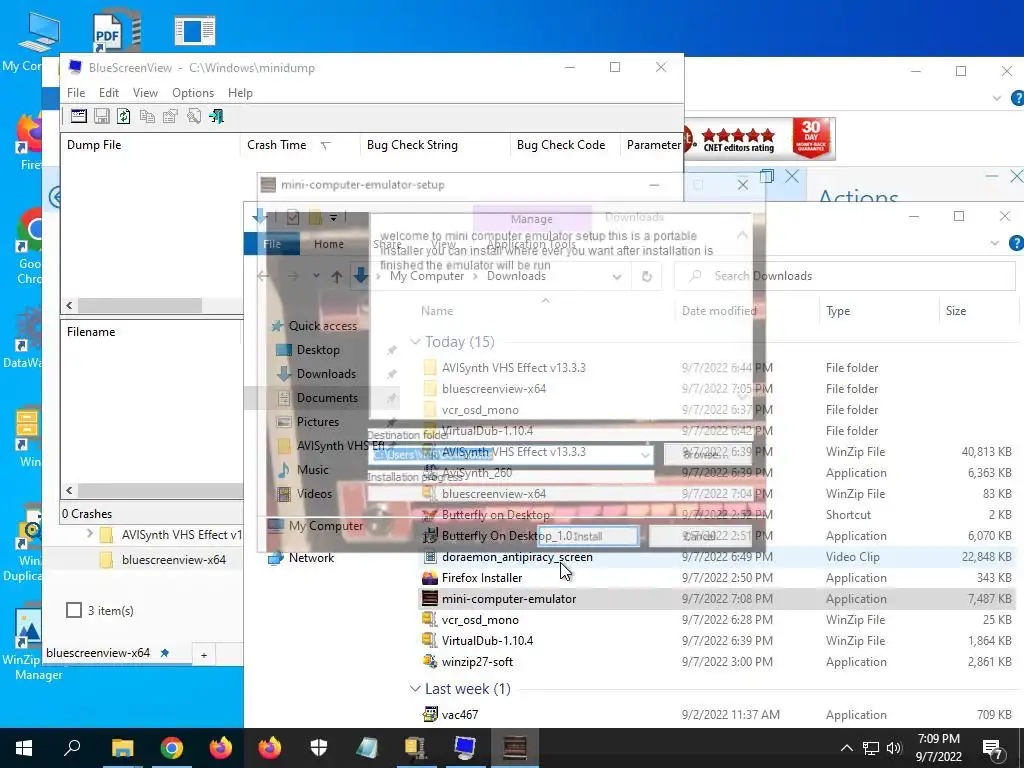Add a new tab with the plus button
The image size is (1024, 768).
click(x=204, y=654)
